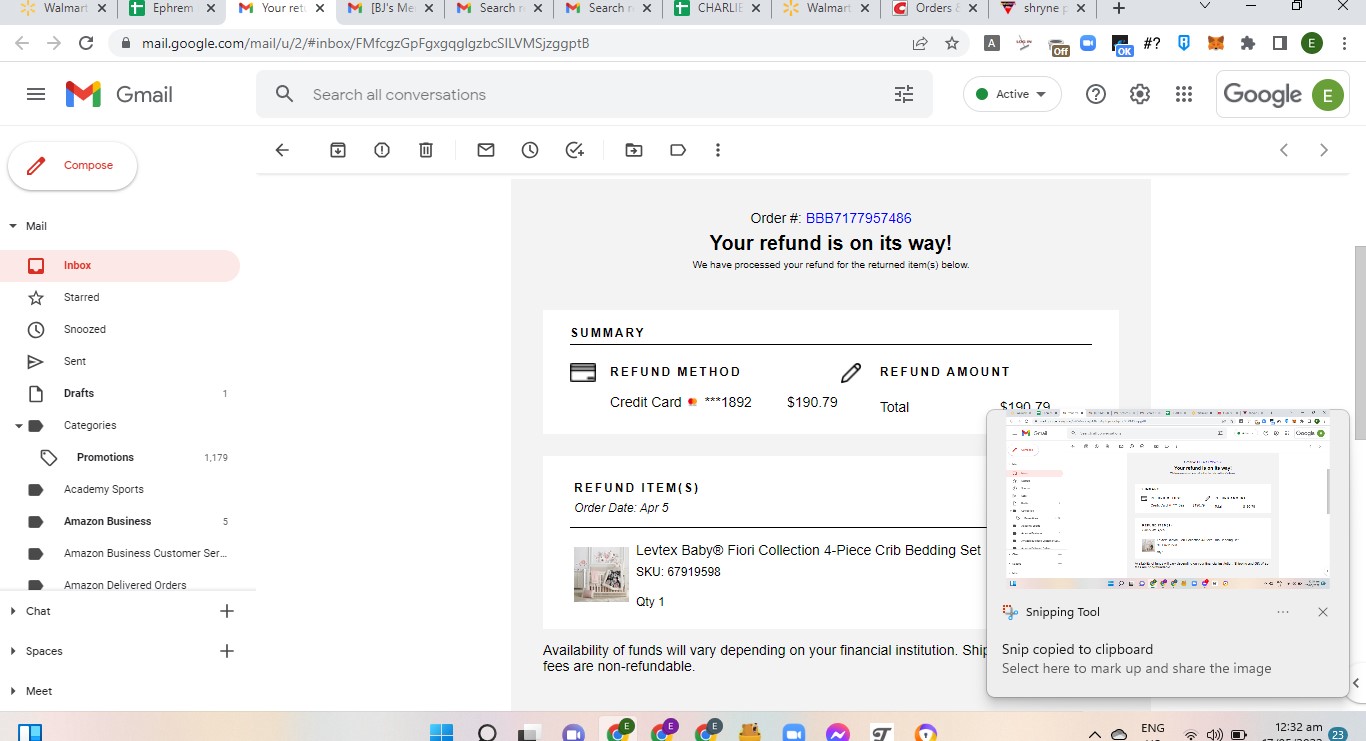Open the More options three-dot menu

[x=718, y=150]
